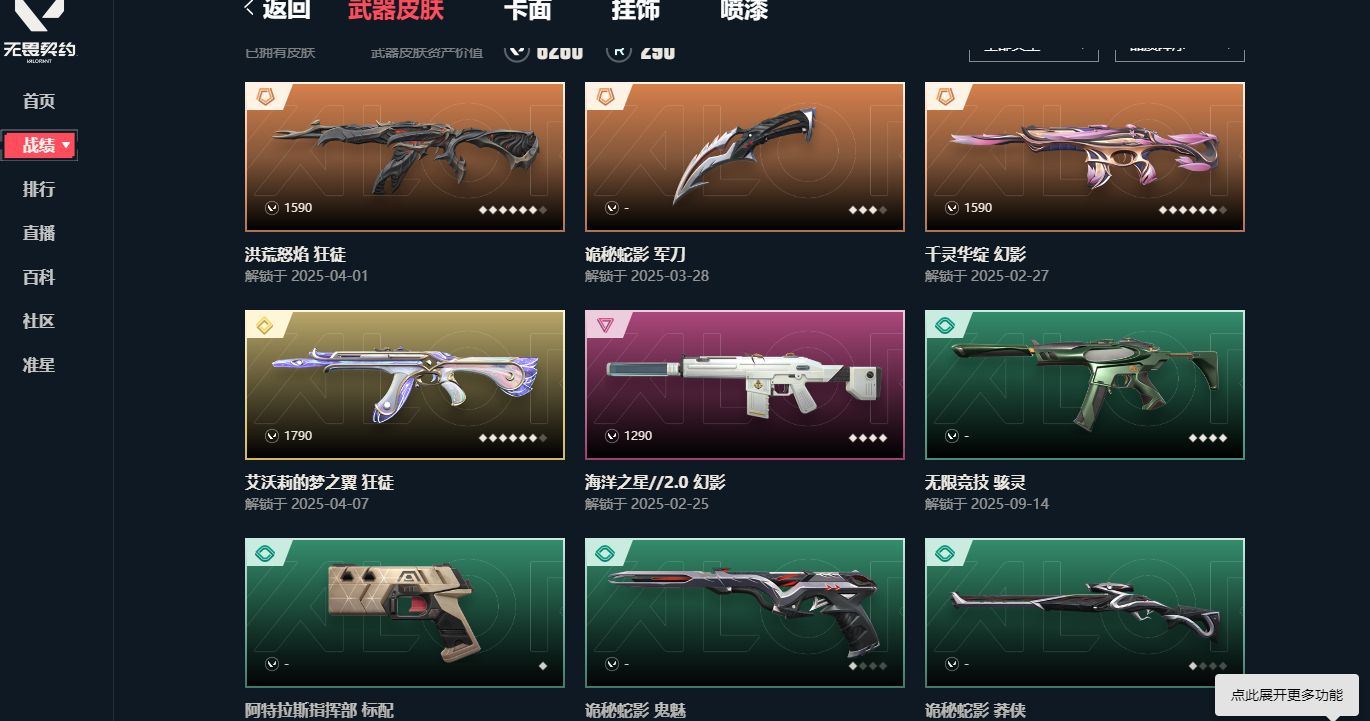
Task: Click the VP icon next to asset value
Action: pyautogui.click(x=517, y=50)
